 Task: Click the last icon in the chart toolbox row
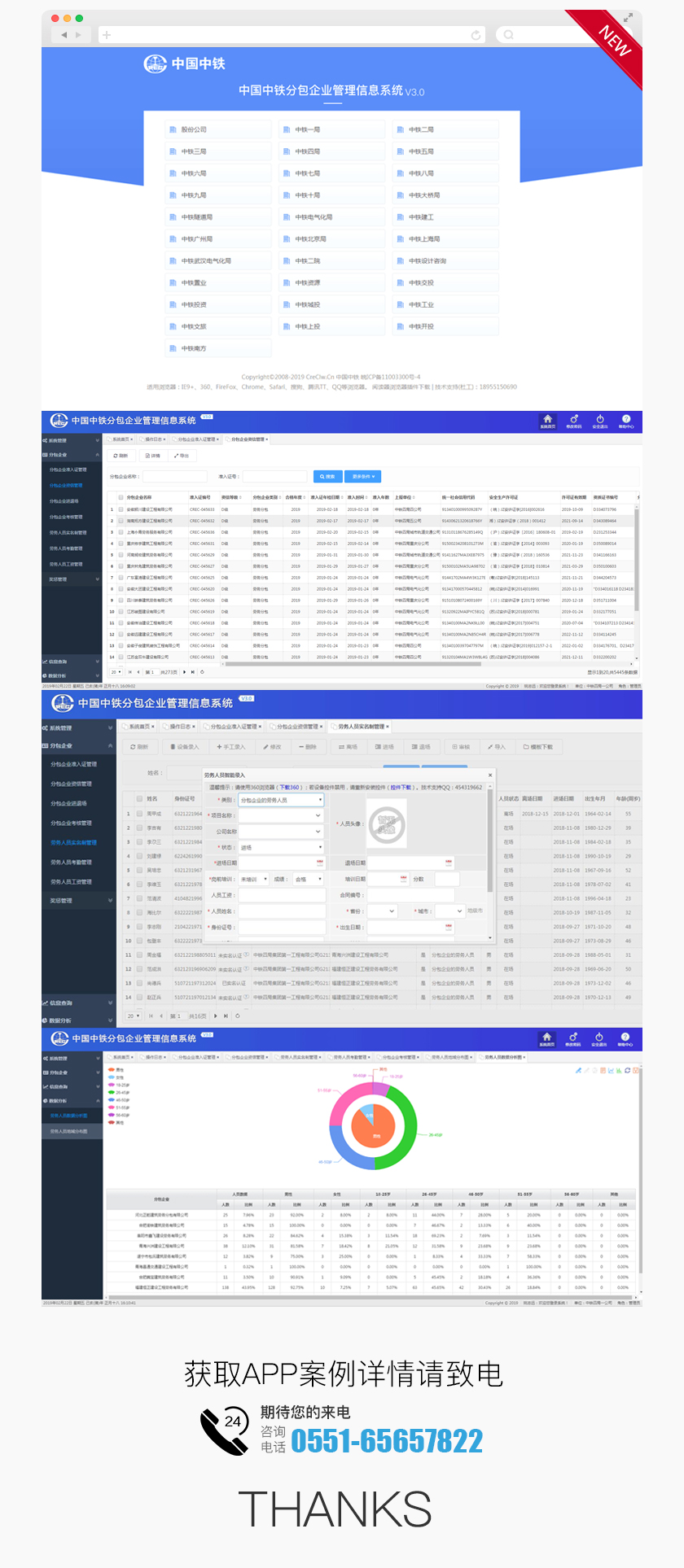tap(635, 1071)
